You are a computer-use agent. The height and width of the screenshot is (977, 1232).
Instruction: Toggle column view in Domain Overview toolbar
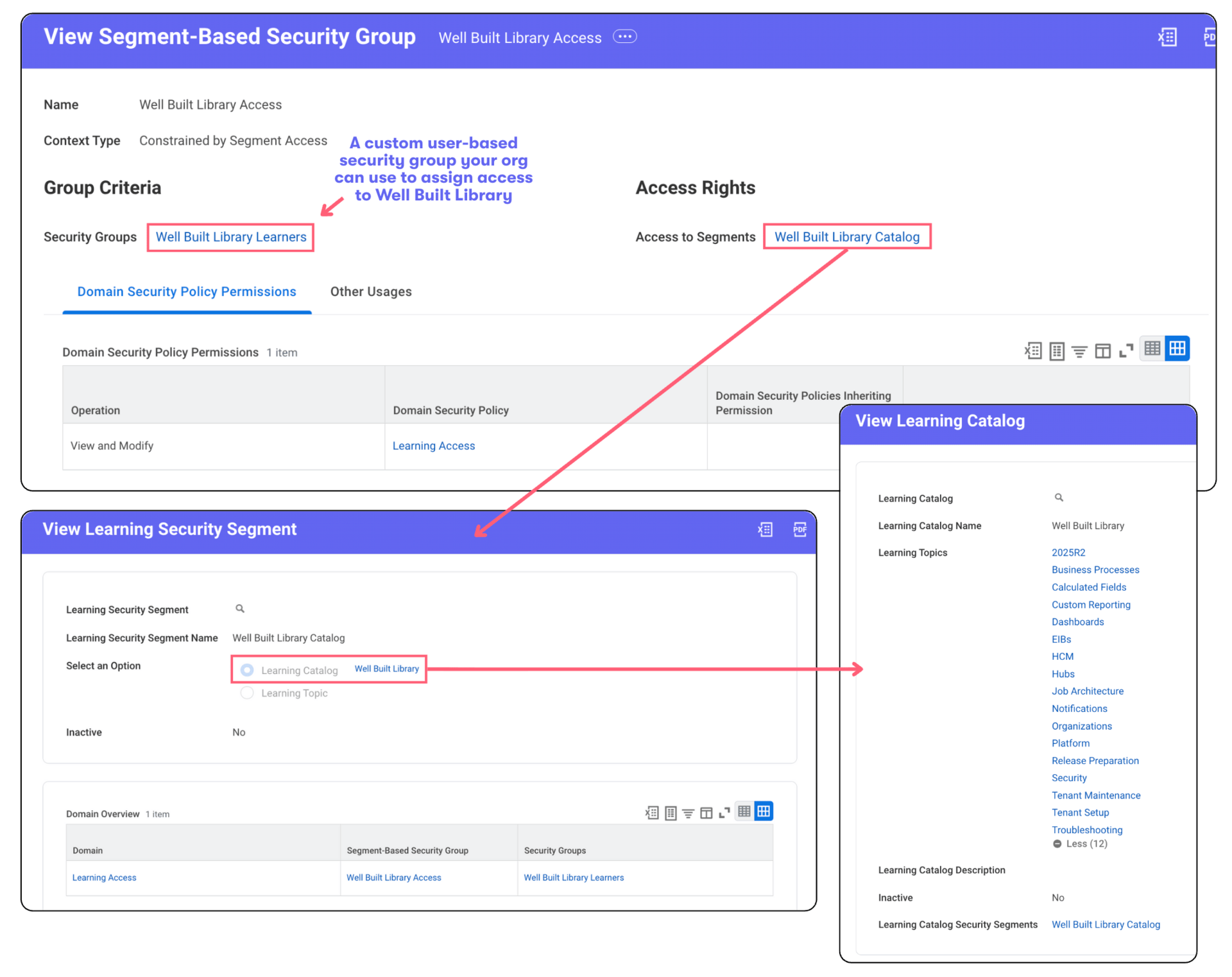click(x=706, y=813)
